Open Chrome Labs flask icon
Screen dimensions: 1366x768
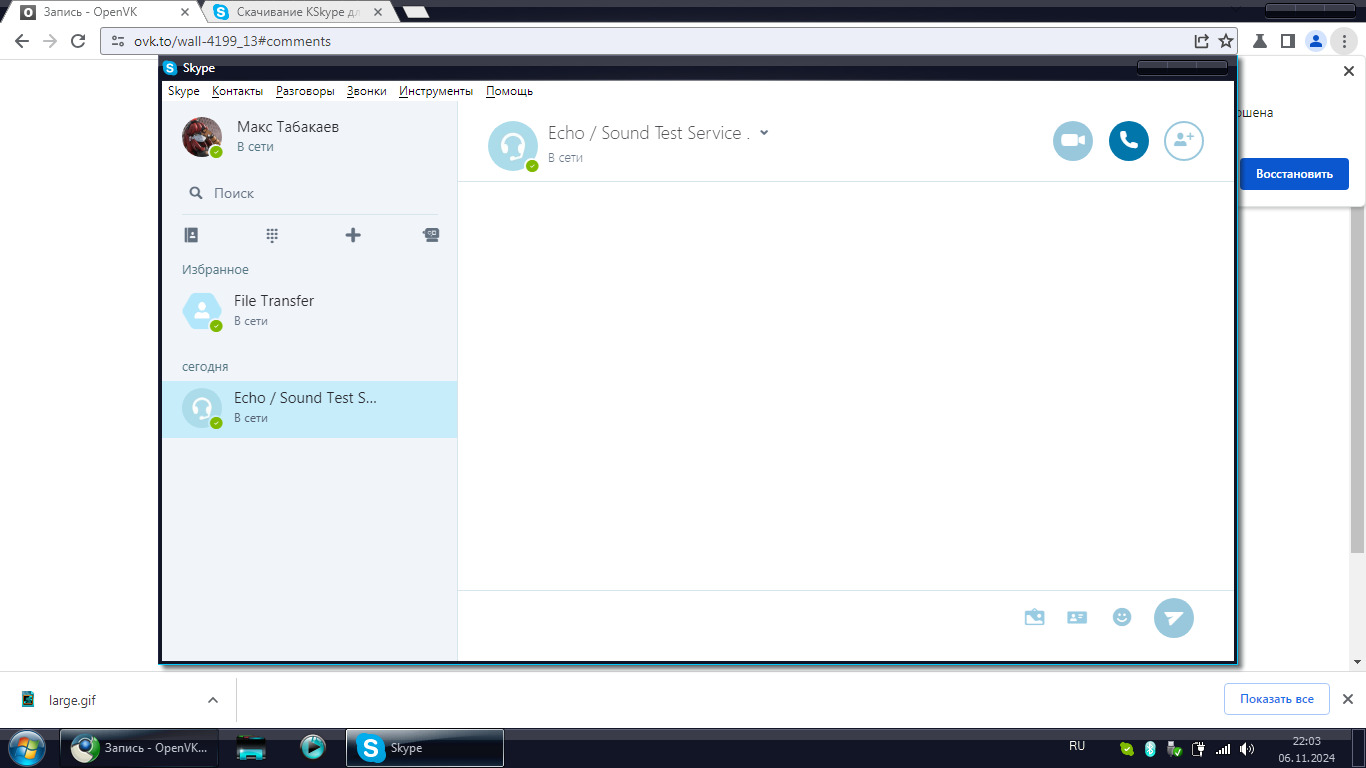click(1260, 41)
